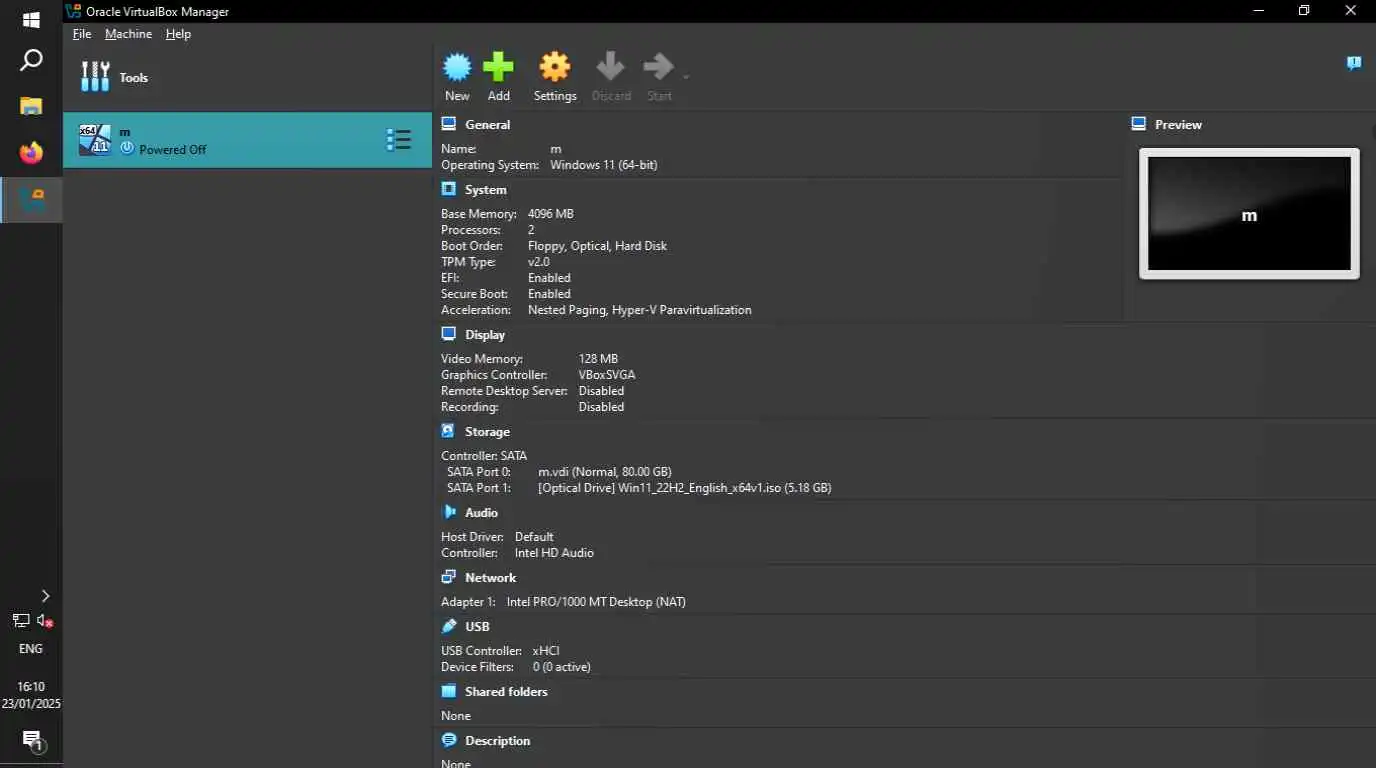
Task: Click the General section icon
Action: click(448, 124)
